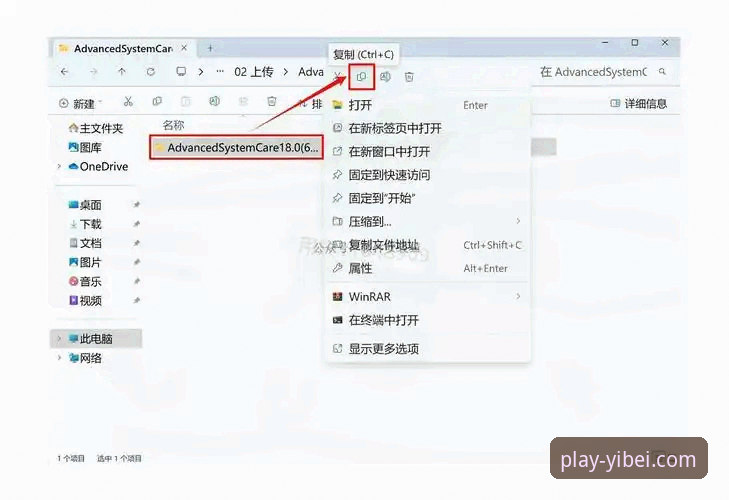Select 此电脑 in the sidebar
Image resolution: width=729 pixels, height=500 pixels.
coord(96,339)
